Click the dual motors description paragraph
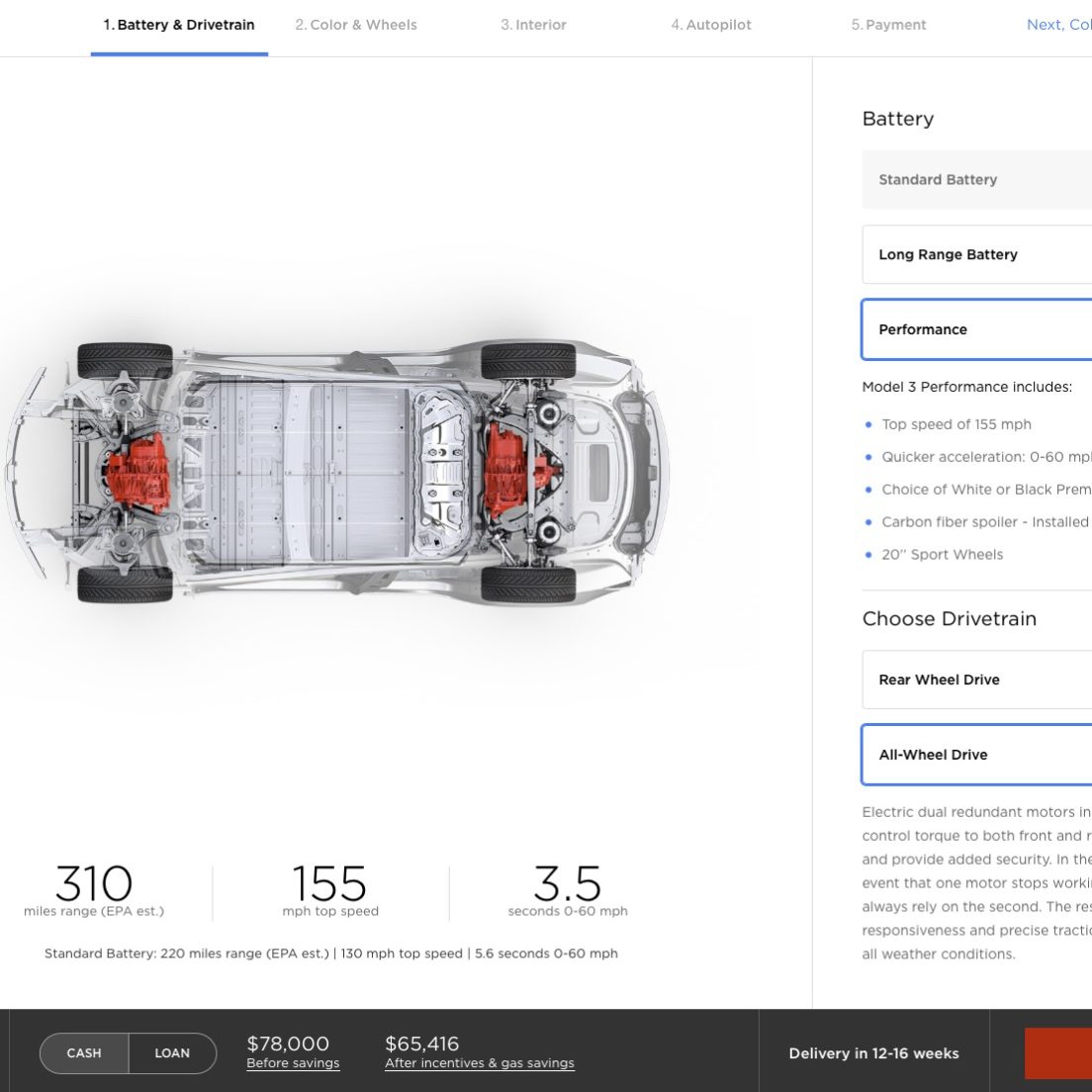1092x1092 pixels. pyautogui.click(x=977, y=883)
